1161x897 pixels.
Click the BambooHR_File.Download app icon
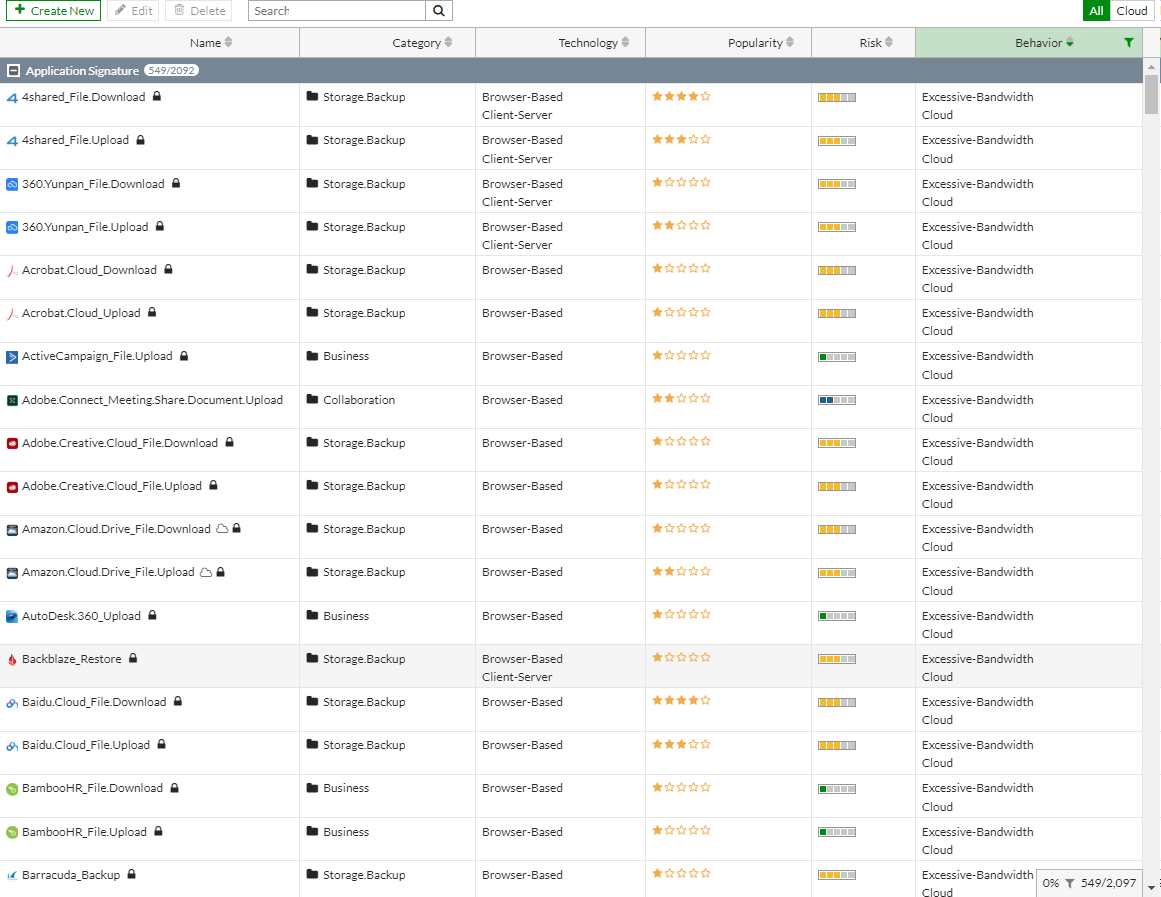point(12,790)
